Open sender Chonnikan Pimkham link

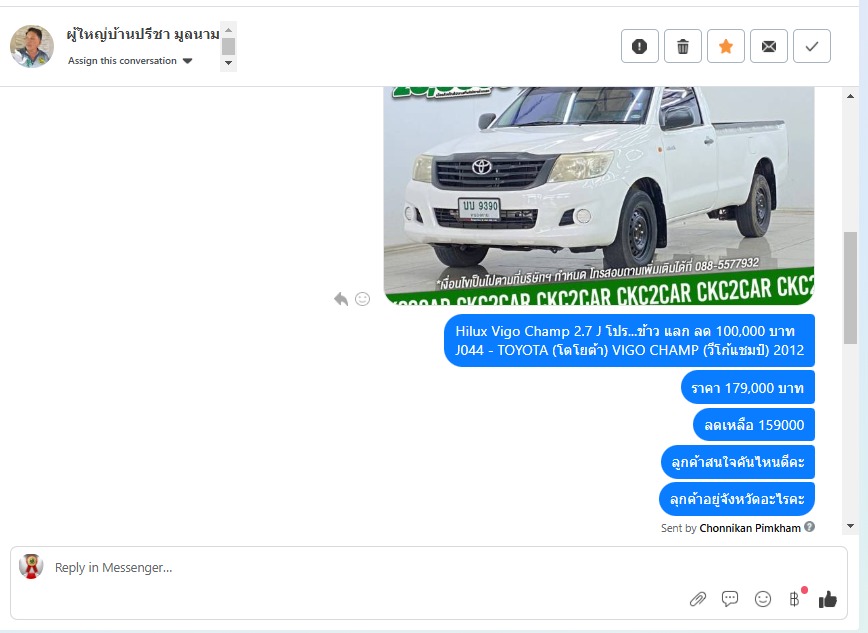click(x=750, y=527)
